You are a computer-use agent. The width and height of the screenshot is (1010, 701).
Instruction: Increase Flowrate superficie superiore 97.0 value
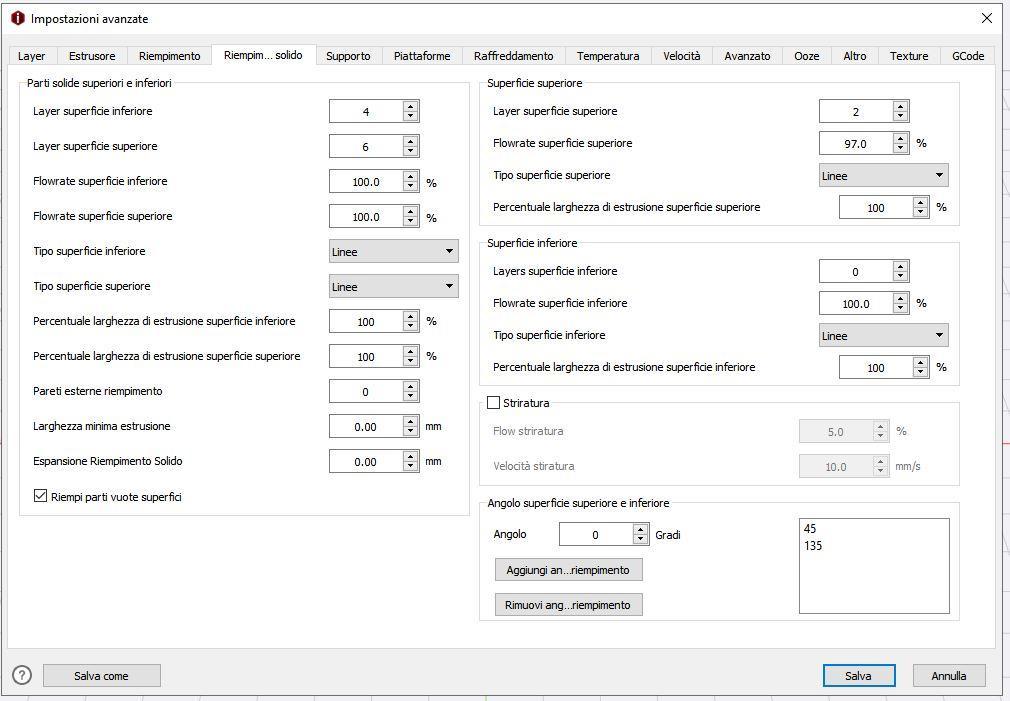(x=900, y=138)
